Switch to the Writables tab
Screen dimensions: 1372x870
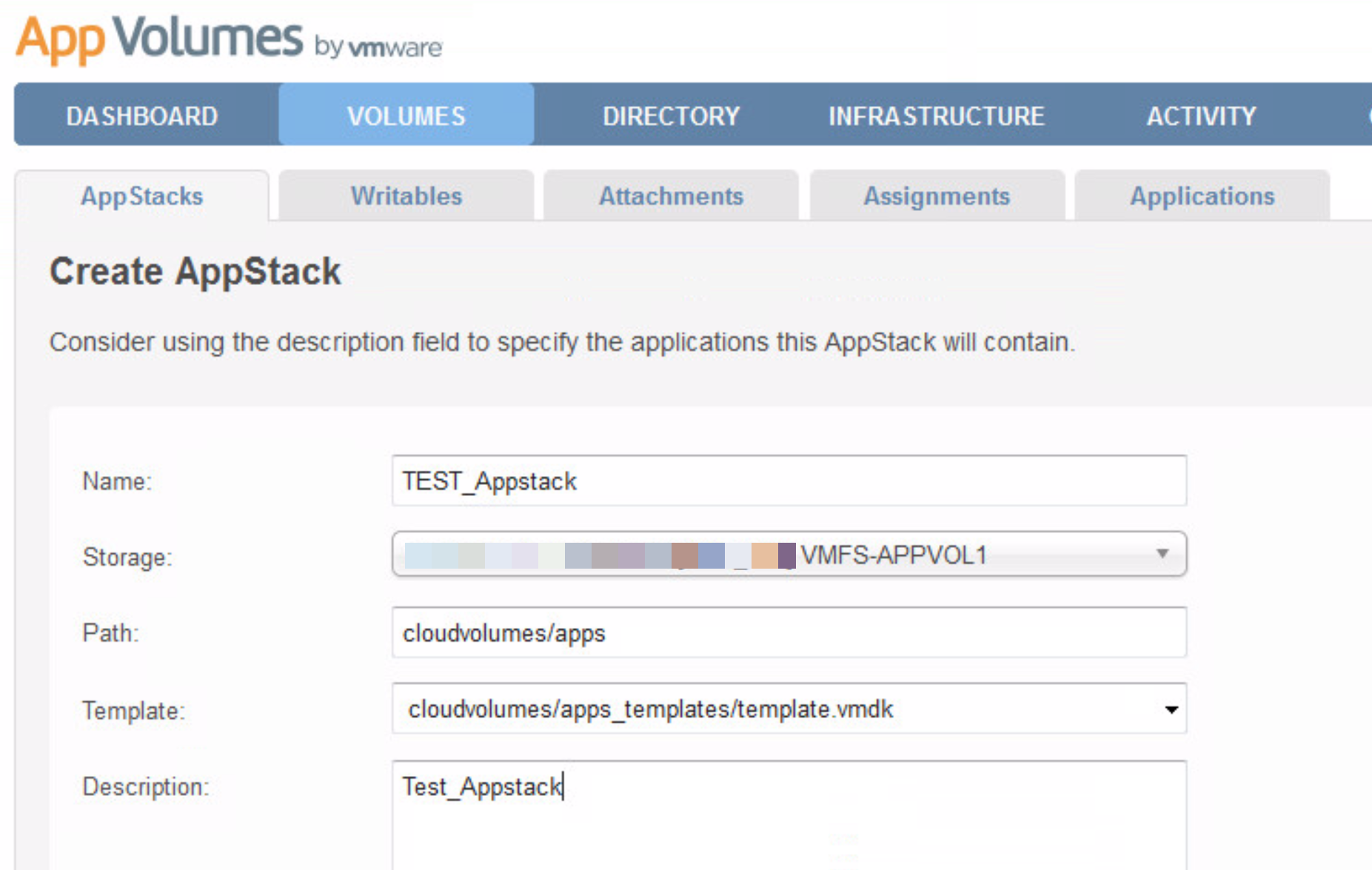tap(406, 195)
